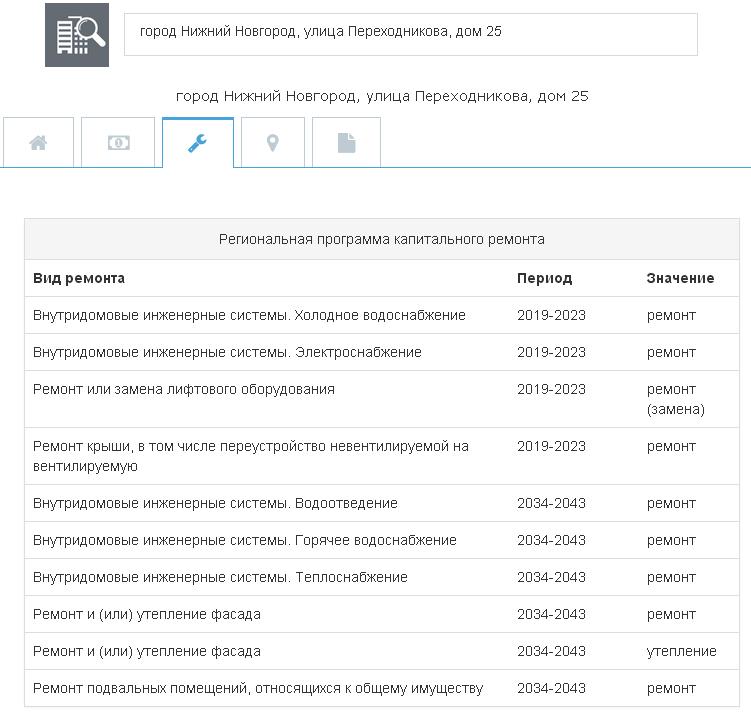
Task: Click the address heading below search
Action: tap(382, 96)
